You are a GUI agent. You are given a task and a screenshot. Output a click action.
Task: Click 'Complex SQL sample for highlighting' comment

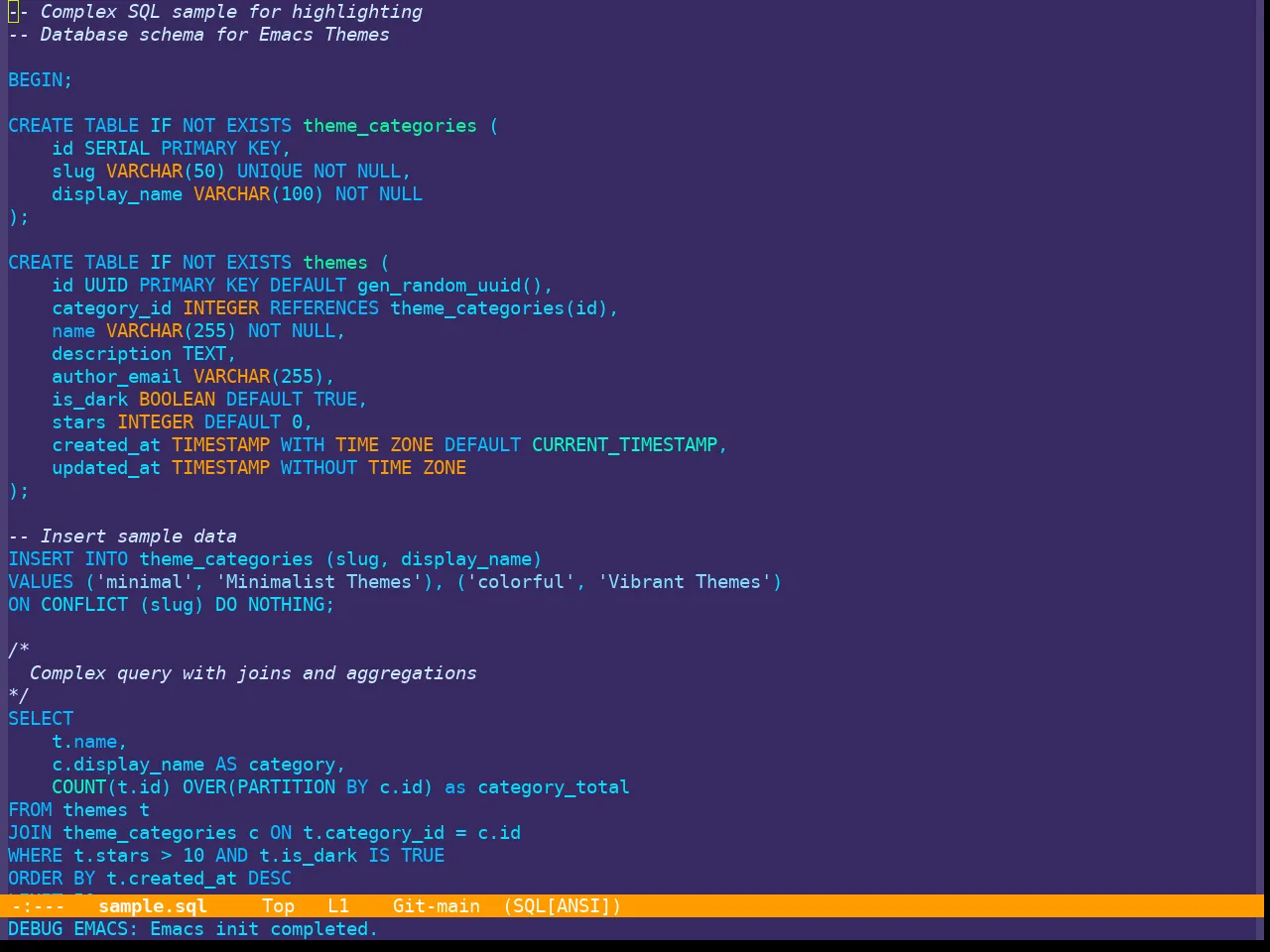(215, 12)
